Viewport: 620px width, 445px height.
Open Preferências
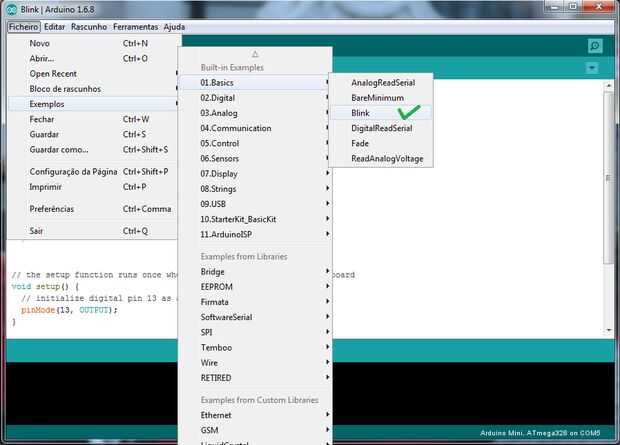pyautogui.click(x=94, y=209)
